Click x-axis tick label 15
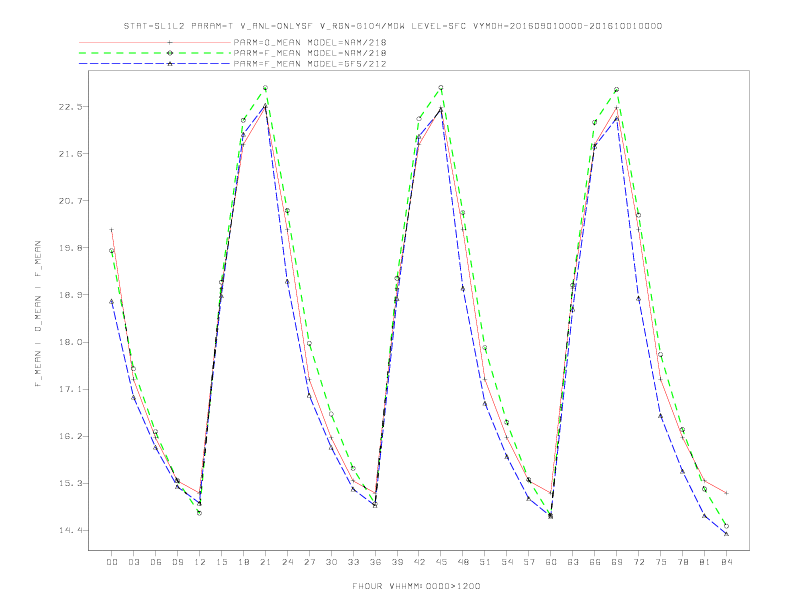 pyautogui.click(x=222, y=562)
